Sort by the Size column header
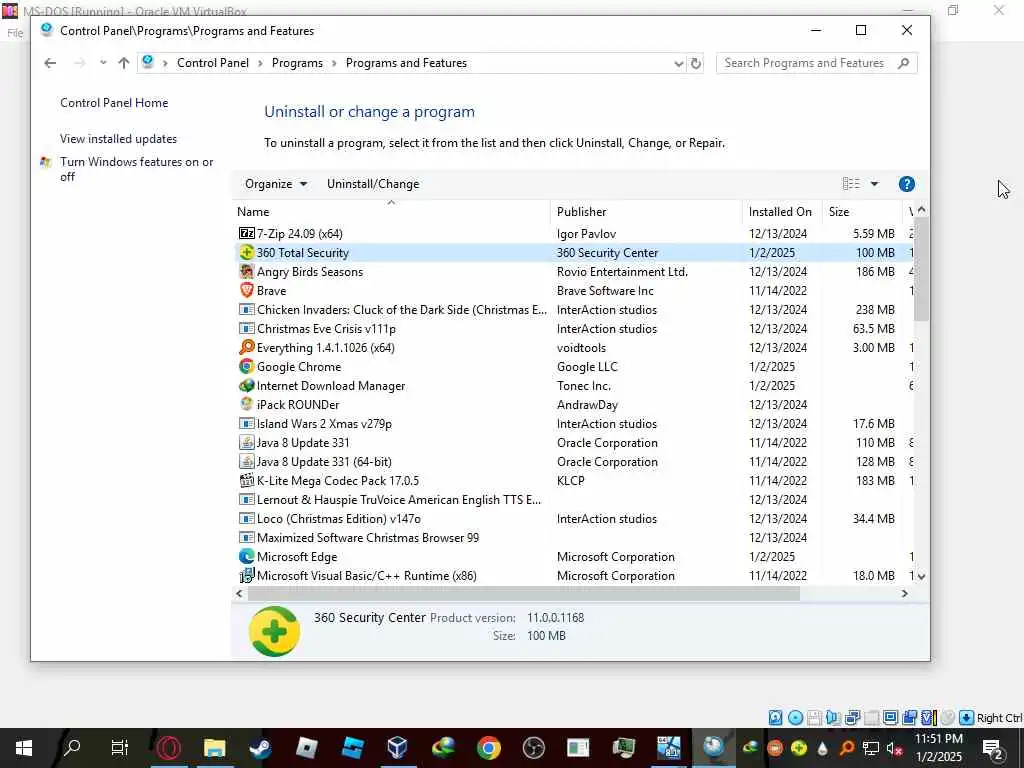1024x768 pixels. click(861, 212)
